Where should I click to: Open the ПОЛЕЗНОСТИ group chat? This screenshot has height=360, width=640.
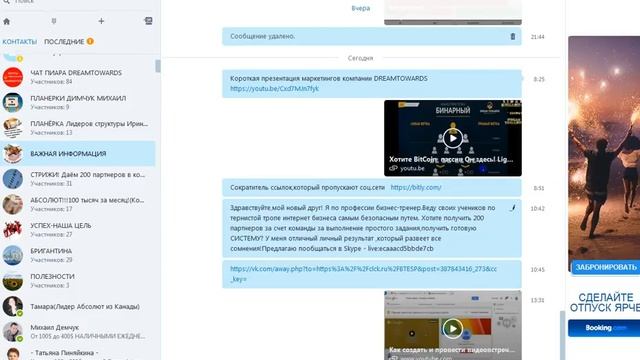pyautogui.click(x=78, y=280)
